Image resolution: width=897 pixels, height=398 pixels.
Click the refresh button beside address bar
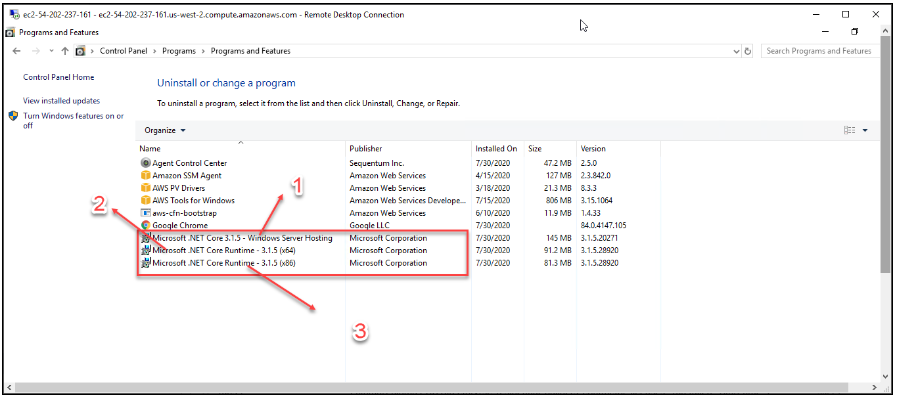(747, 51)
